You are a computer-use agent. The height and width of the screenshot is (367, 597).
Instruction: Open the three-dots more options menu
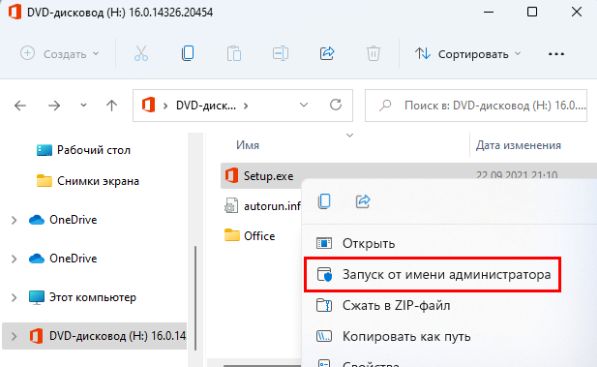pos(556,54)
